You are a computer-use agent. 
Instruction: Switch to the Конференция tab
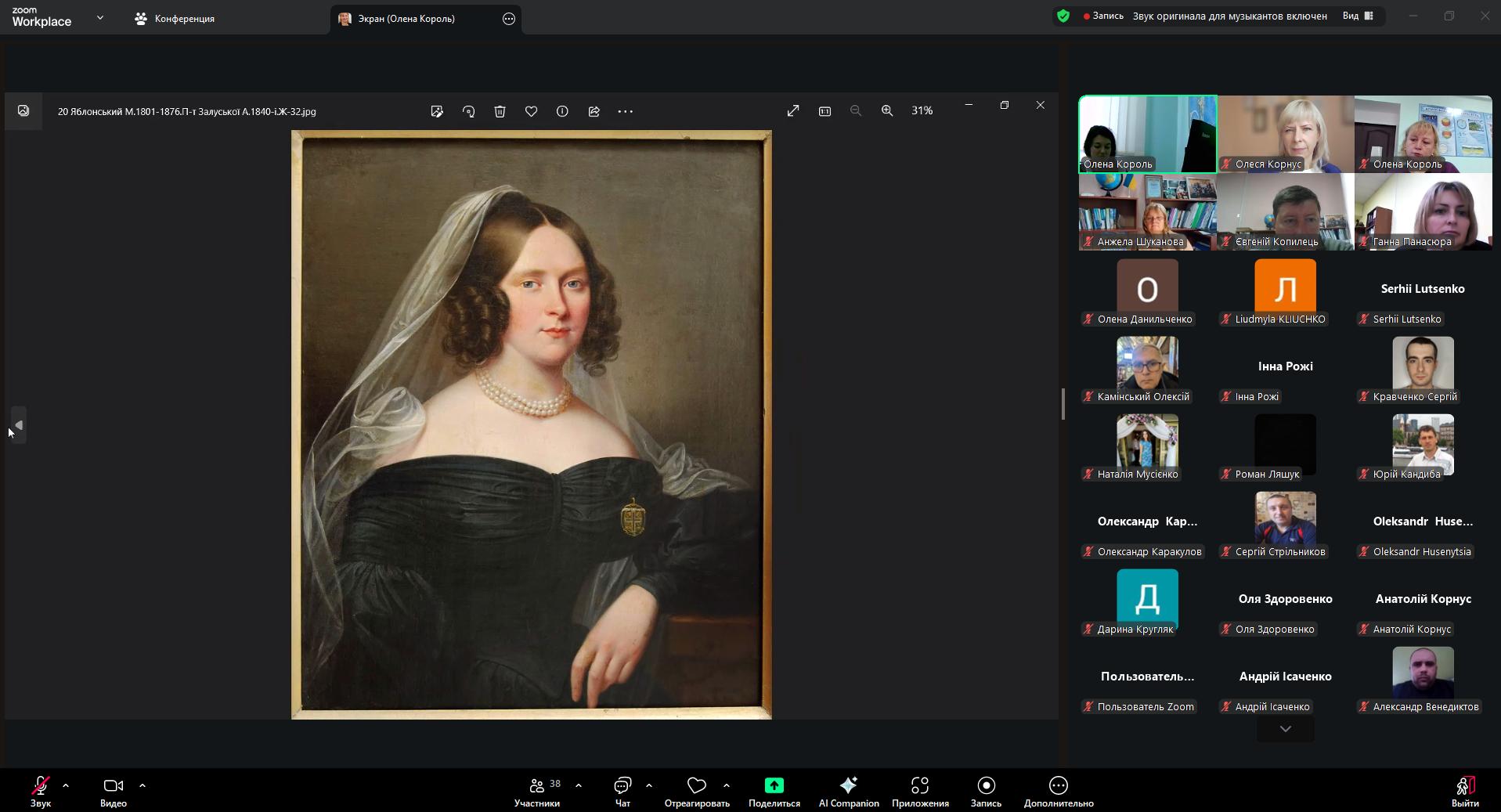coord(175,18)
